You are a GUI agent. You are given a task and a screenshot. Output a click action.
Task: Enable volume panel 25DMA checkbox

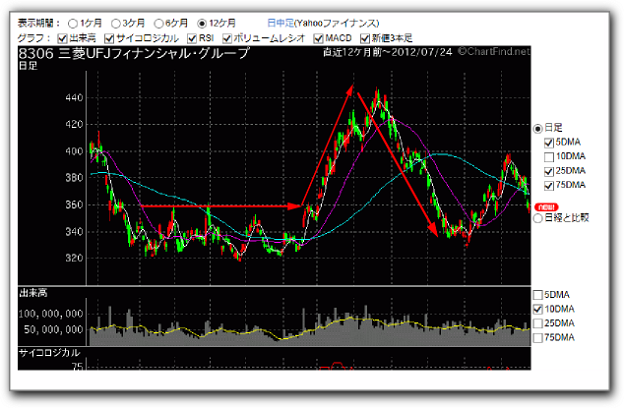coord(538,323)
